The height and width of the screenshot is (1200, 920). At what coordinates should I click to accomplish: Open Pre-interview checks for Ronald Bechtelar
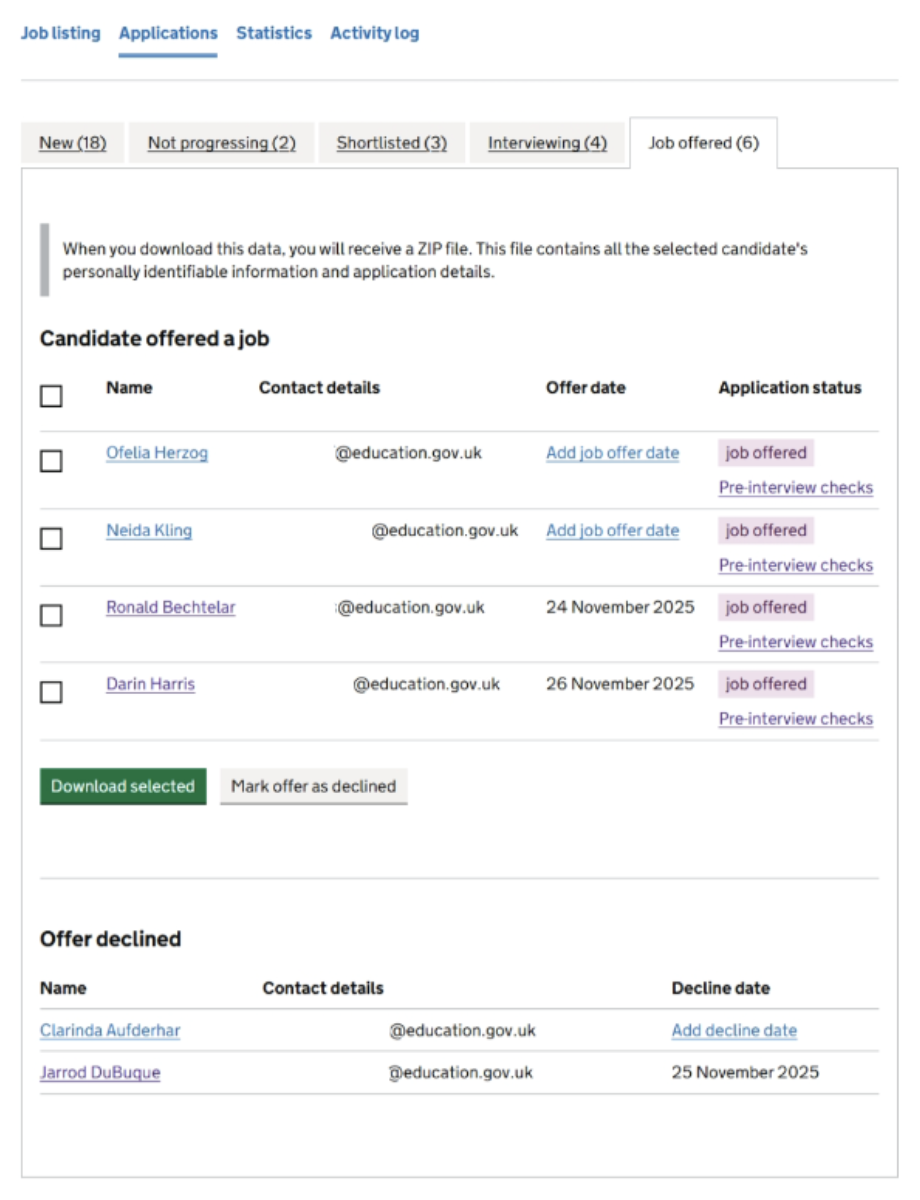[x=796, y=642]
